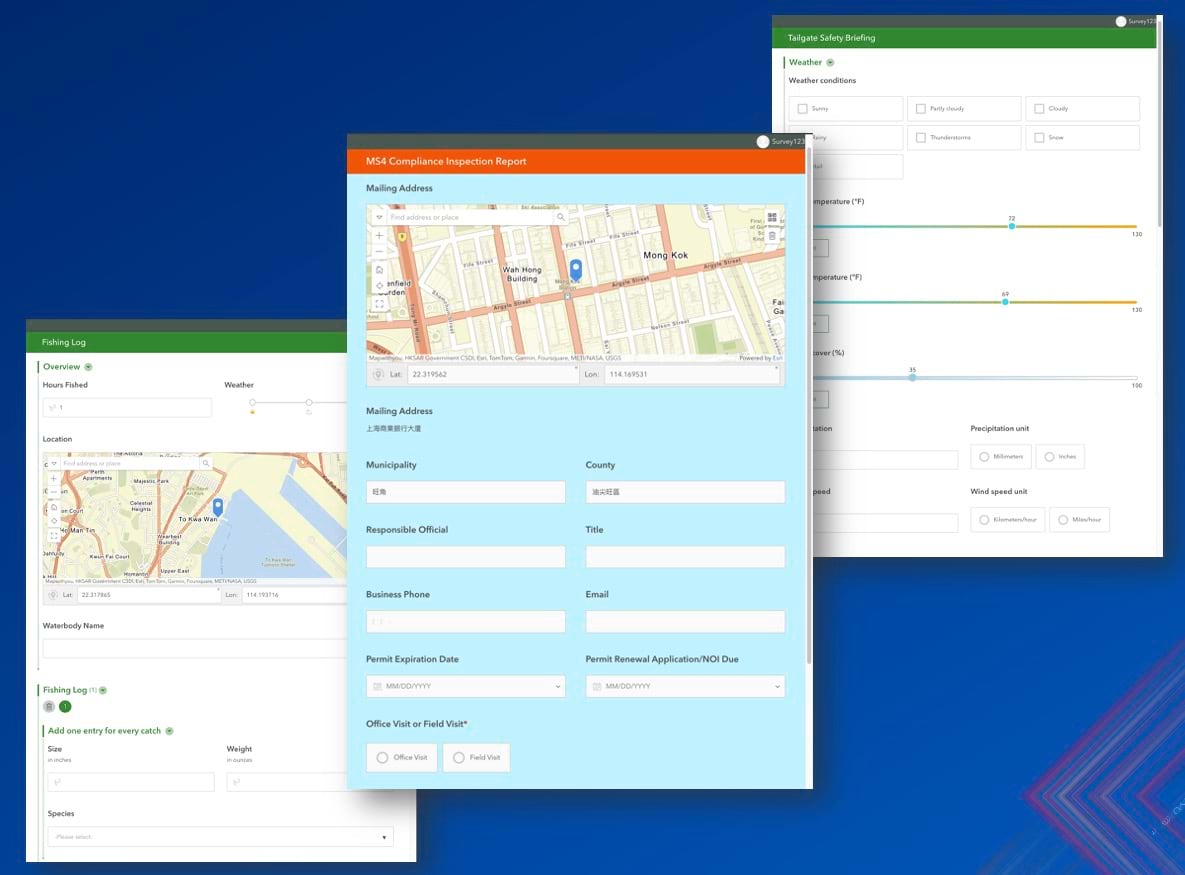The image size is (1185, 875).
Task: Click temperature slider handle at 72
Action: 1011,226
